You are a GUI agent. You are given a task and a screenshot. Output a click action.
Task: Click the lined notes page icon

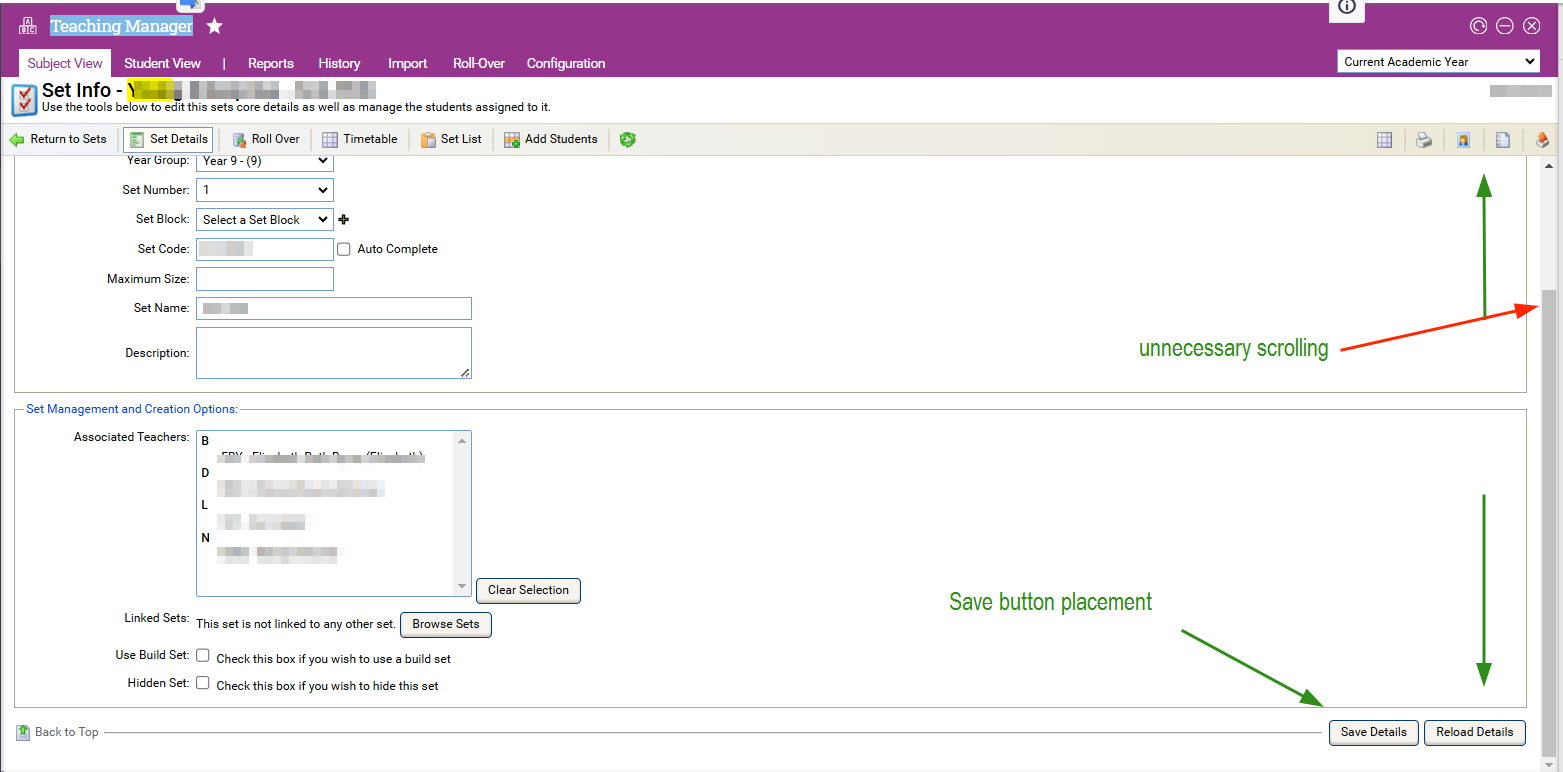[x=1502, y=141]
